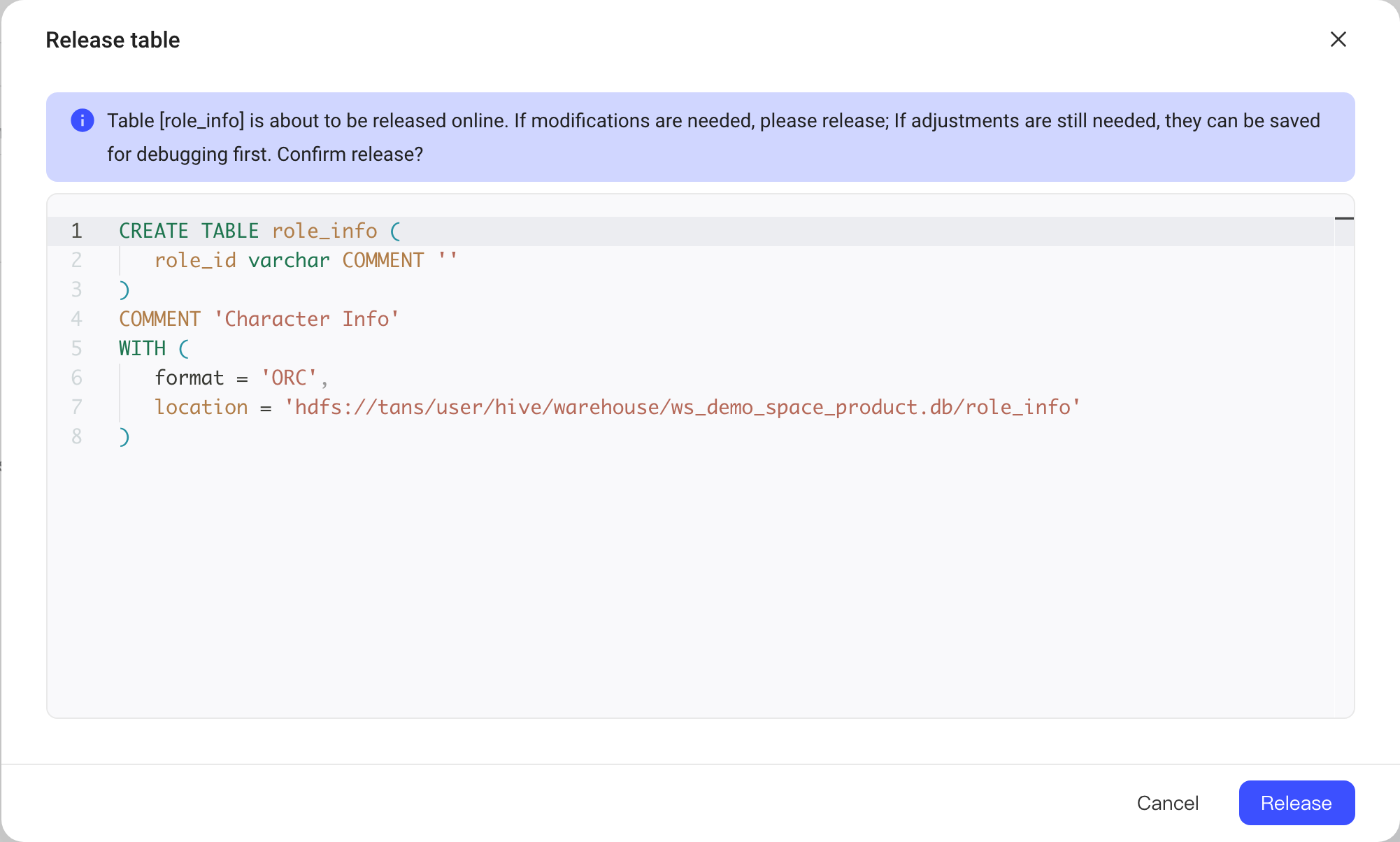Viewport: 1400px width, 842px height.
Task: Click the role_id varchar COMMENT line
Action: tap(306, 260)
